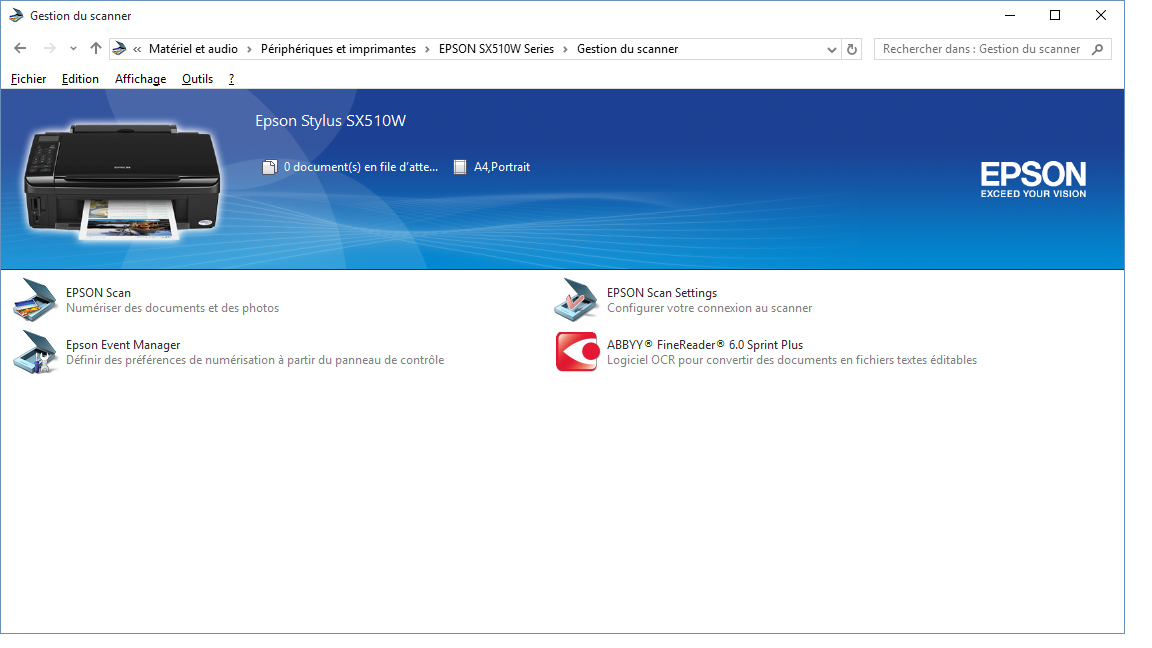
Task: Click 'Configurer votre connexion au scanner' text
Action: (x=709, y=308)
